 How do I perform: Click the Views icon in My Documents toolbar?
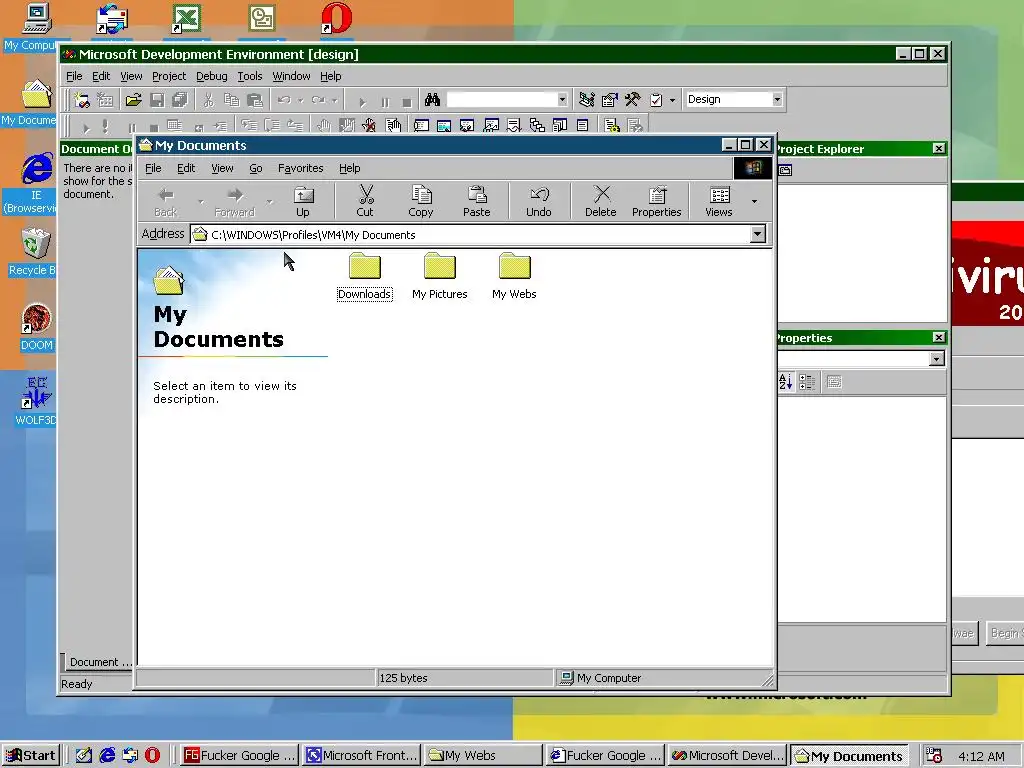[720, 195]
